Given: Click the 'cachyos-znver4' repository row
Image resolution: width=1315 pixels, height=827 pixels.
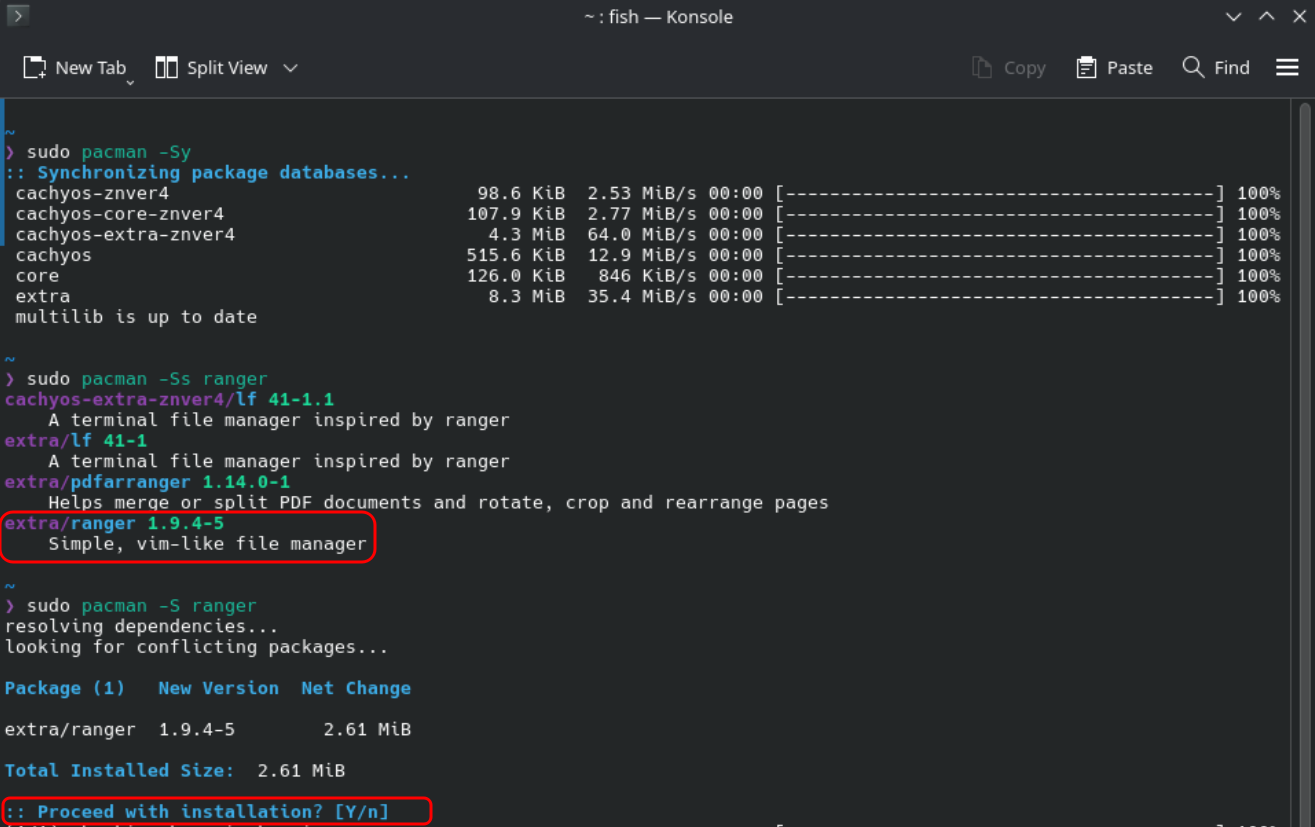Looking at the screenshot, I should click(x=647, y=193).
